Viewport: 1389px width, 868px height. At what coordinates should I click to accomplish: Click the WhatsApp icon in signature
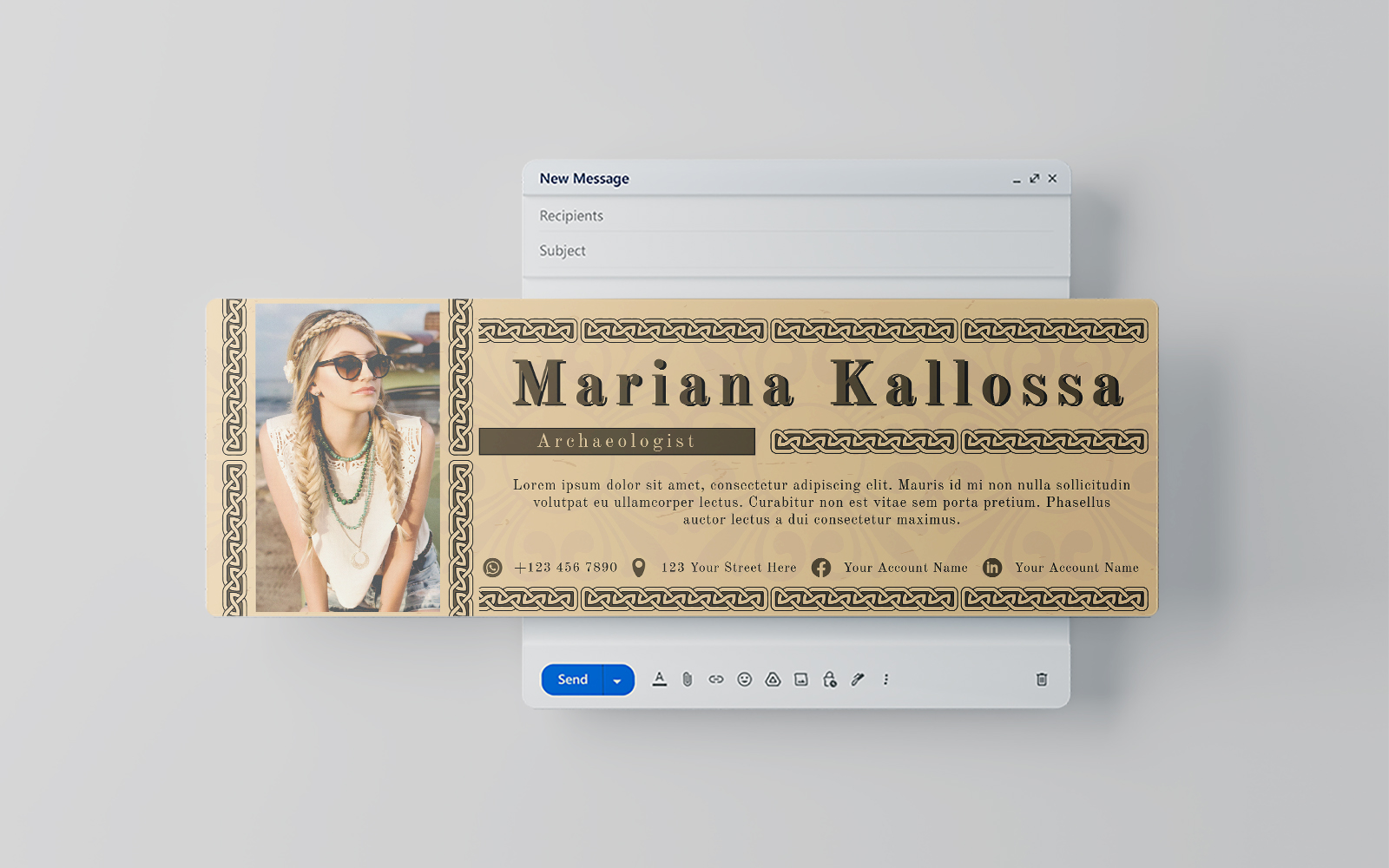click(493, 568)
